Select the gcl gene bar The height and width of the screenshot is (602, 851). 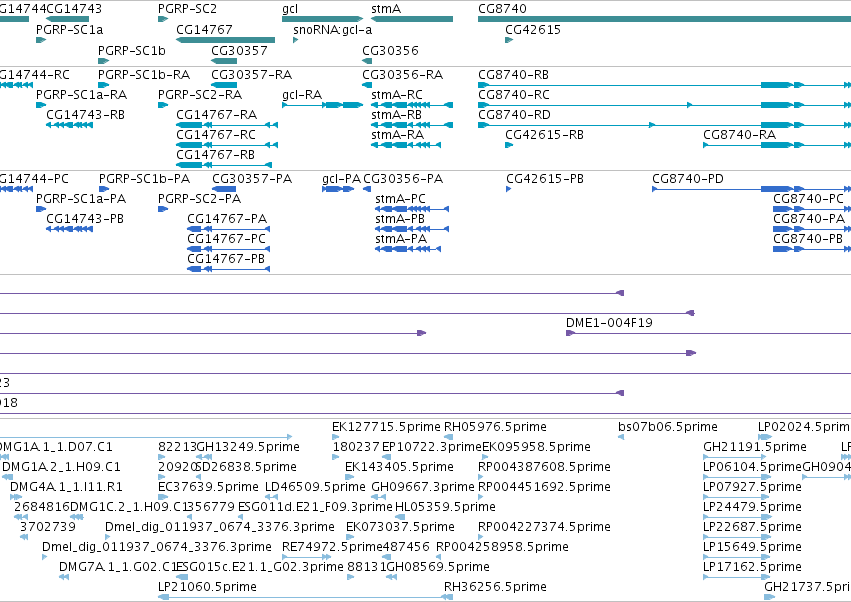[322, 19]
